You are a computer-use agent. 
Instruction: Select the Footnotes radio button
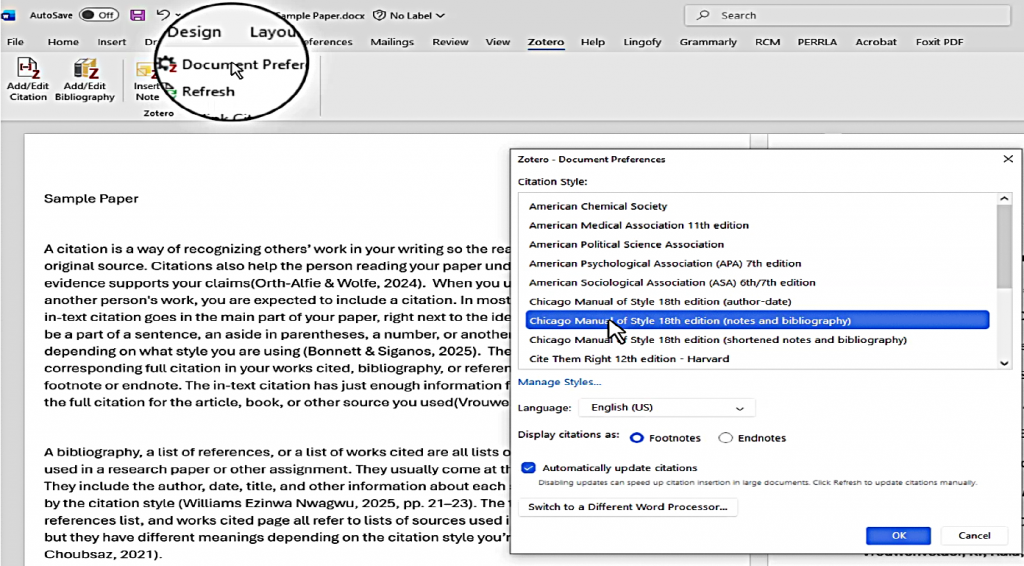coord(637,438)
